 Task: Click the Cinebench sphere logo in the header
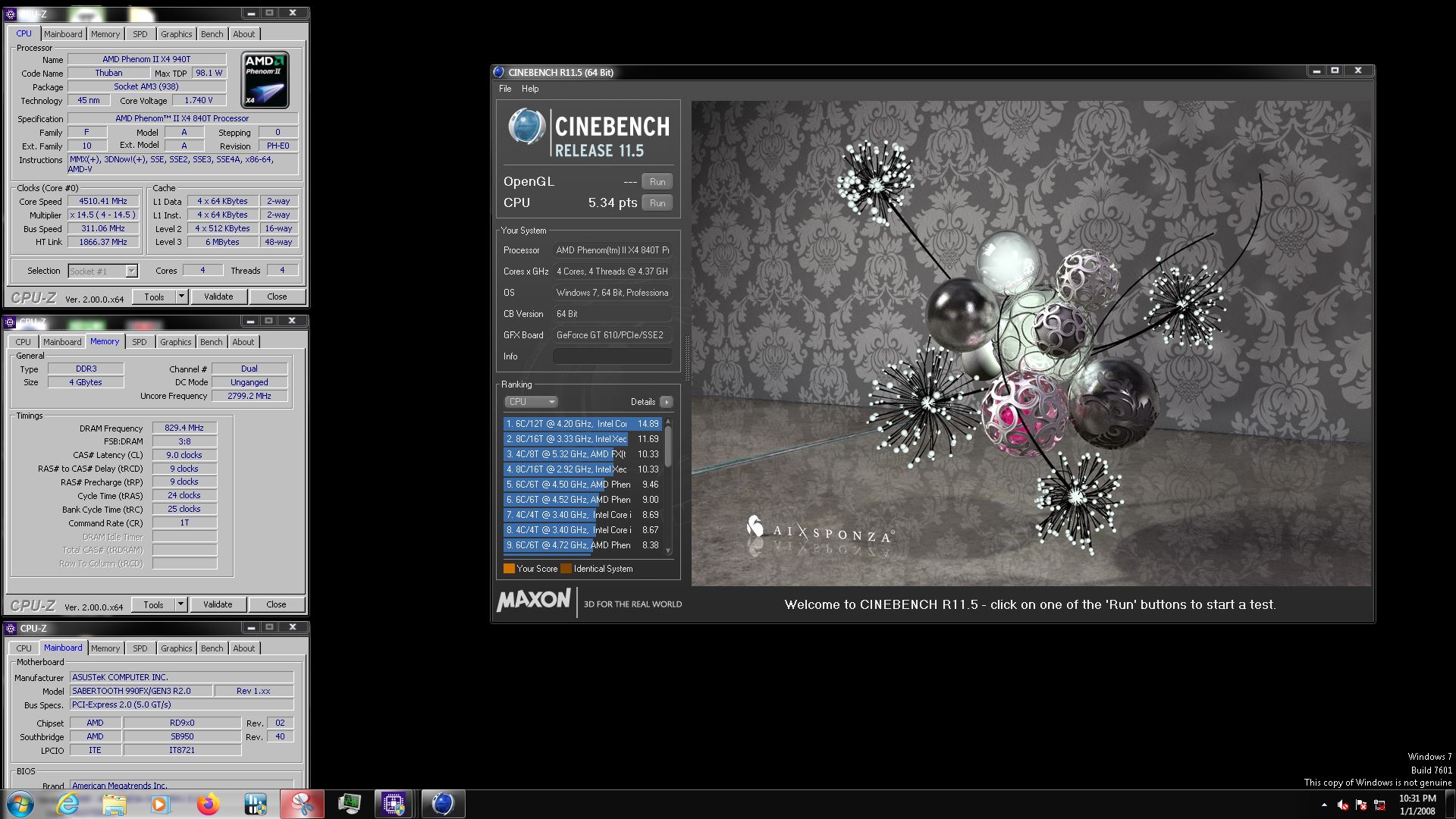pyautogui.click(x=526, y=127)
